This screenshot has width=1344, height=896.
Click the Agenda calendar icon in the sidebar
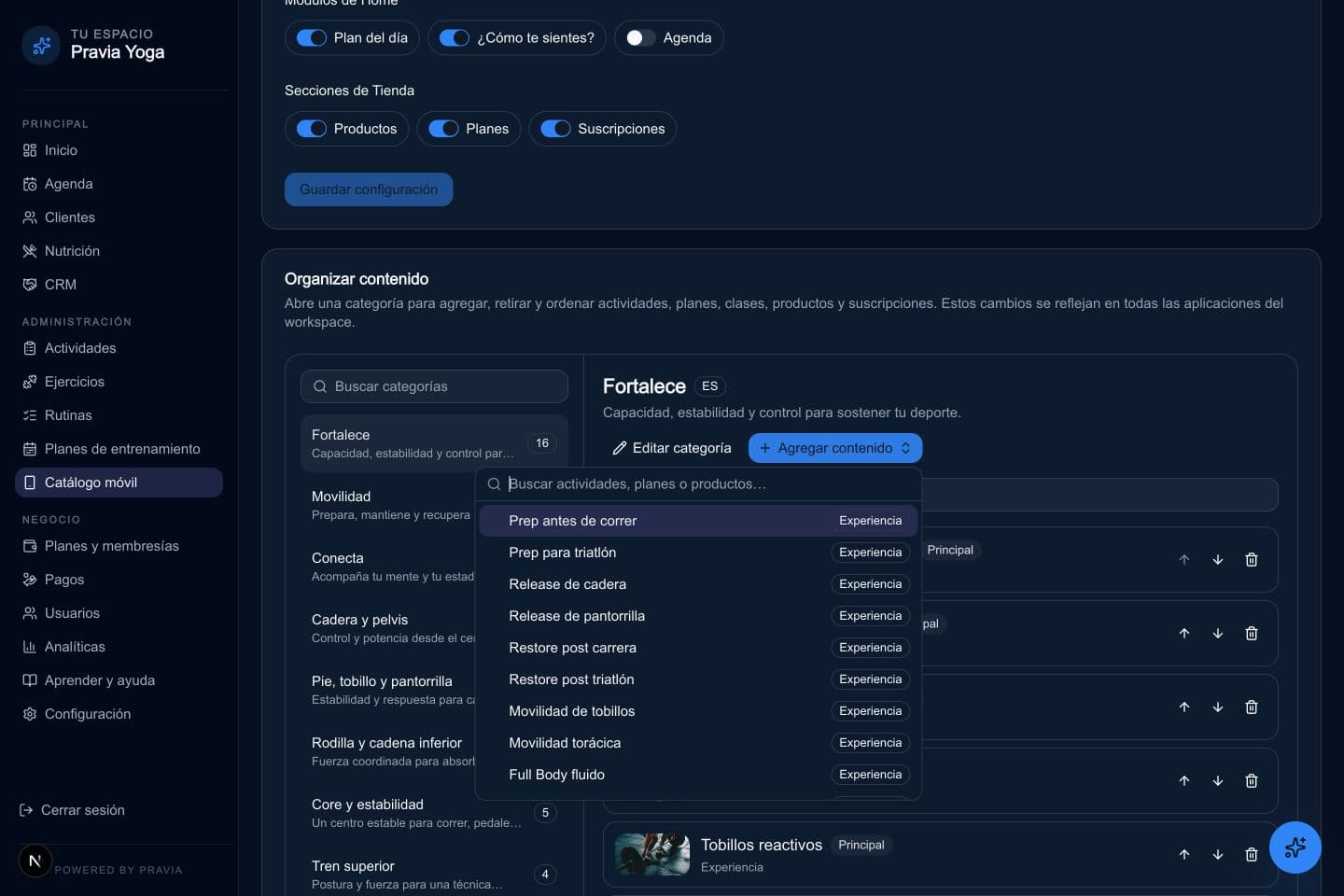click(30, 184)
